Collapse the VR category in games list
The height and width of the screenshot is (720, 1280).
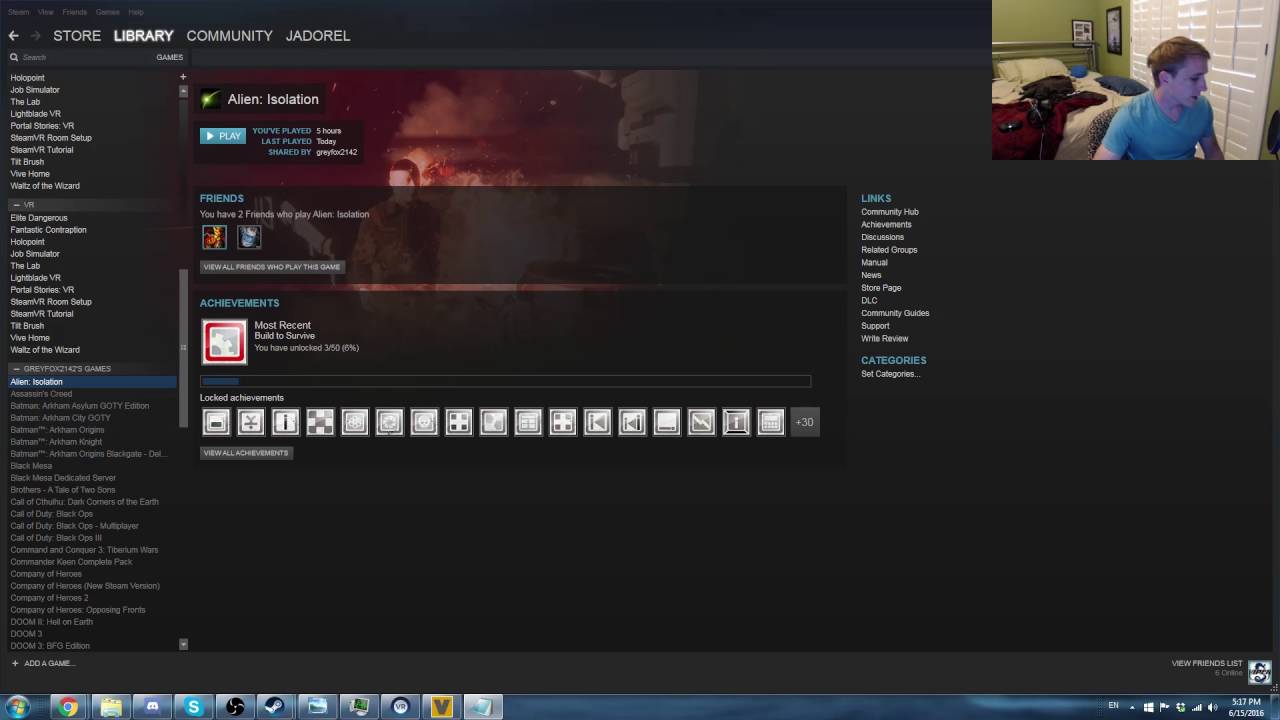click(16, 205)
